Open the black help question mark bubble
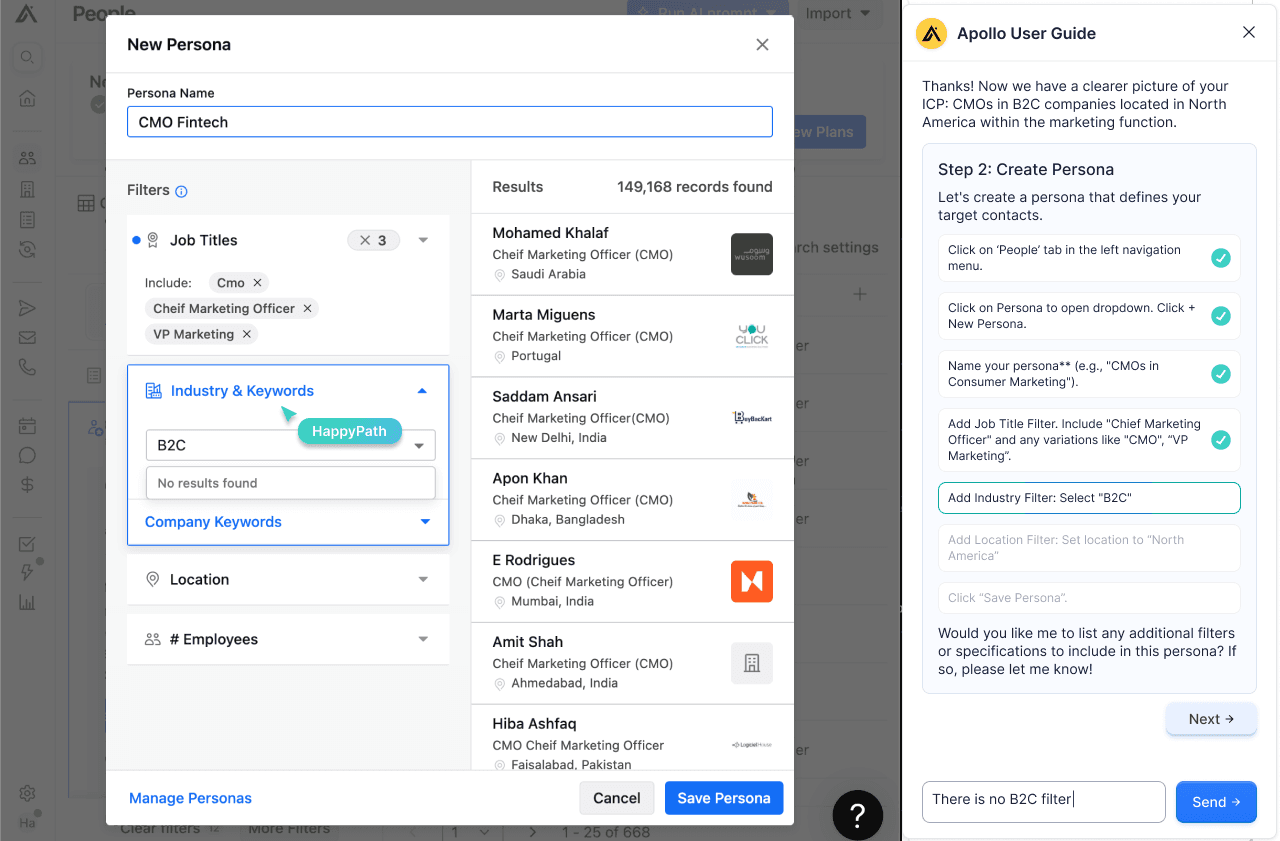This screenshot has height=841, width=1280. (x=858, y=813)
